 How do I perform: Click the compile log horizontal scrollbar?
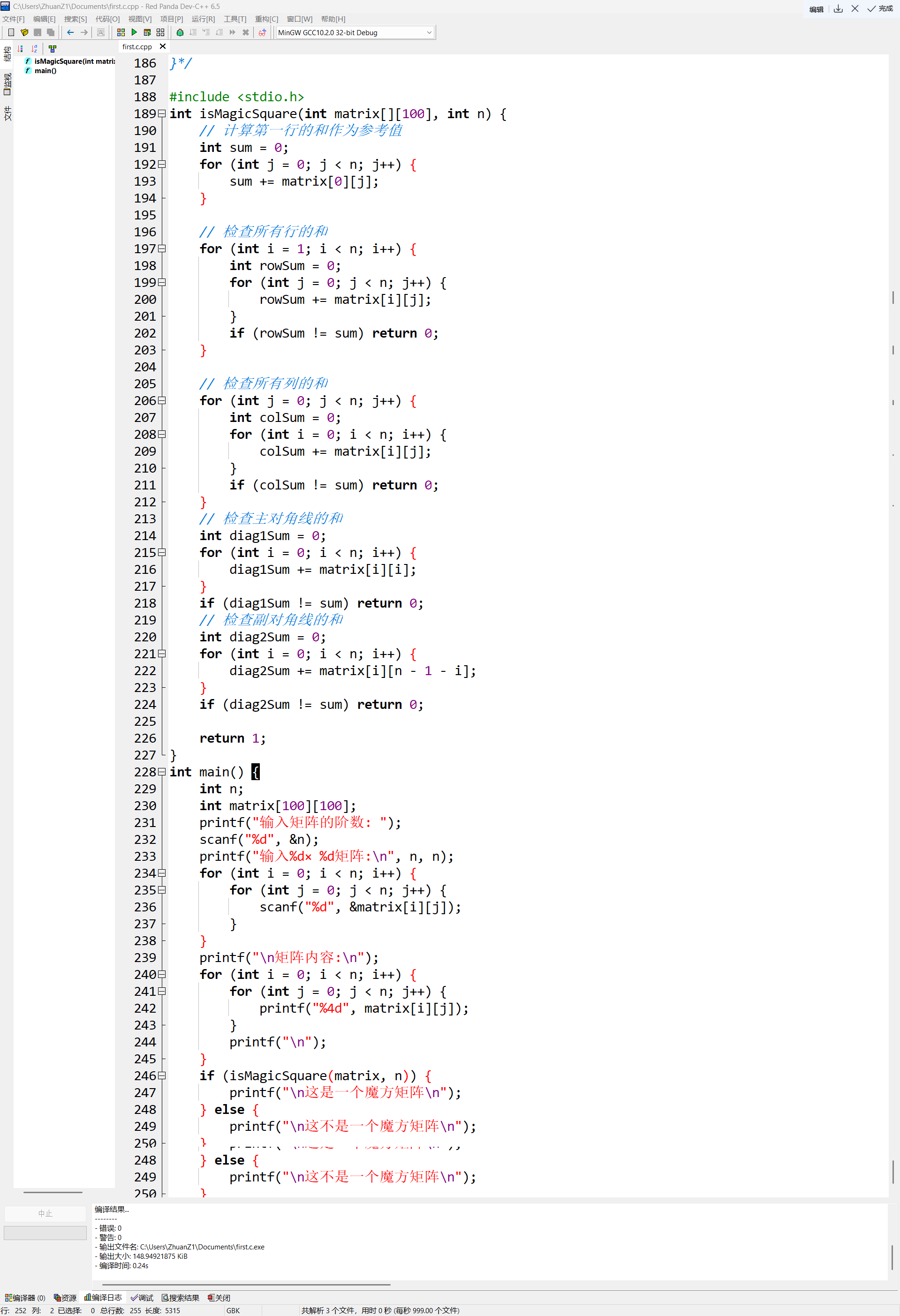pyautogui.click(x=246, y=1284)
